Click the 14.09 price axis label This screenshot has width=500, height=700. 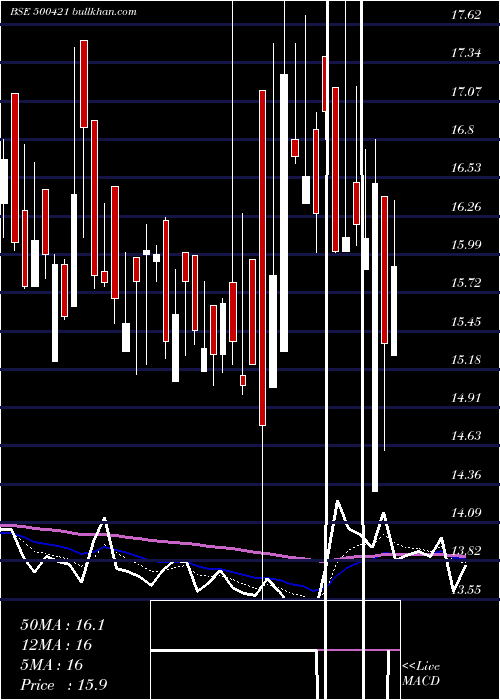466,512
